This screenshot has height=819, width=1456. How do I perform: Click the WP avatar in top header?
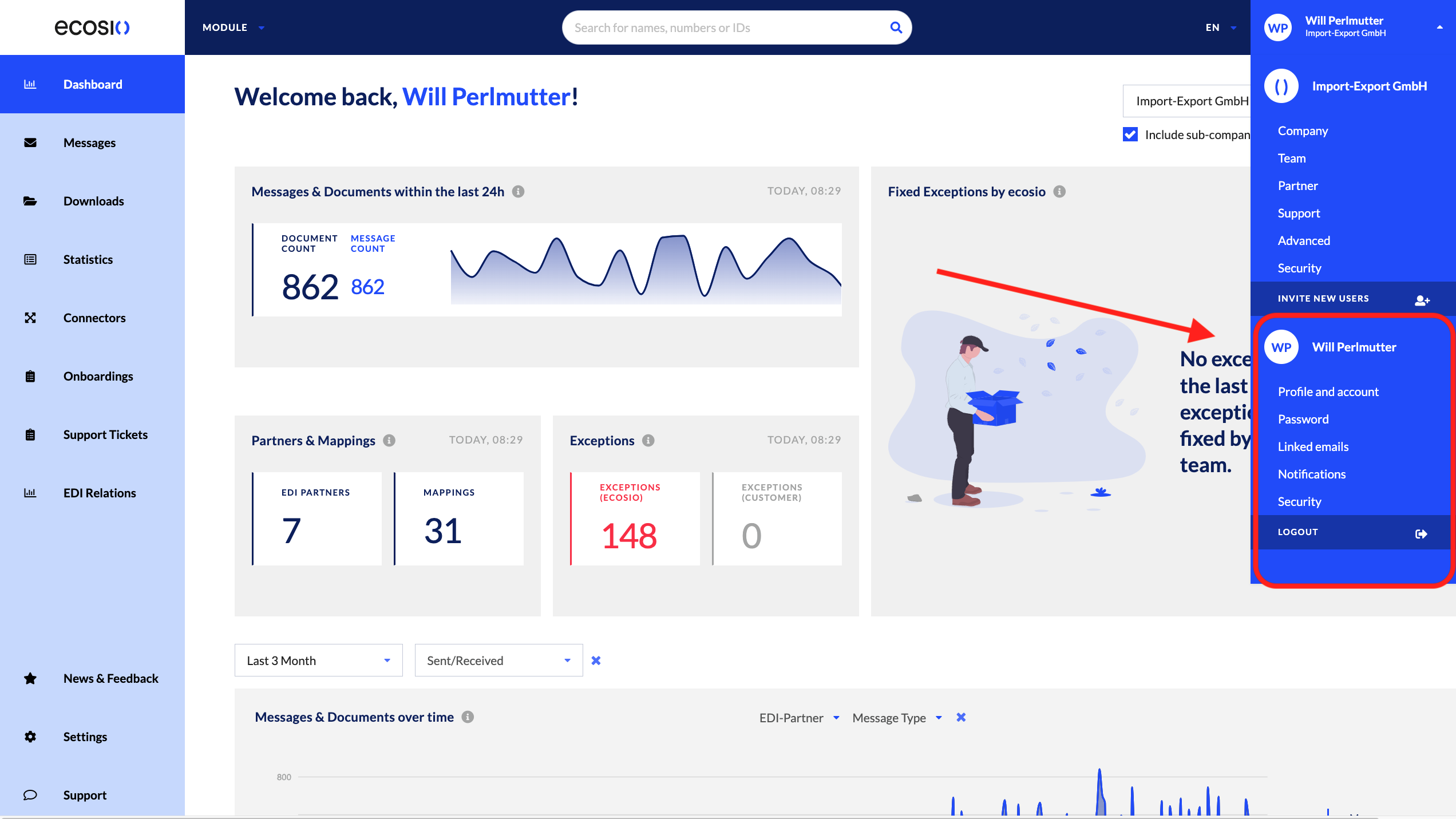tap(1278, 27)
